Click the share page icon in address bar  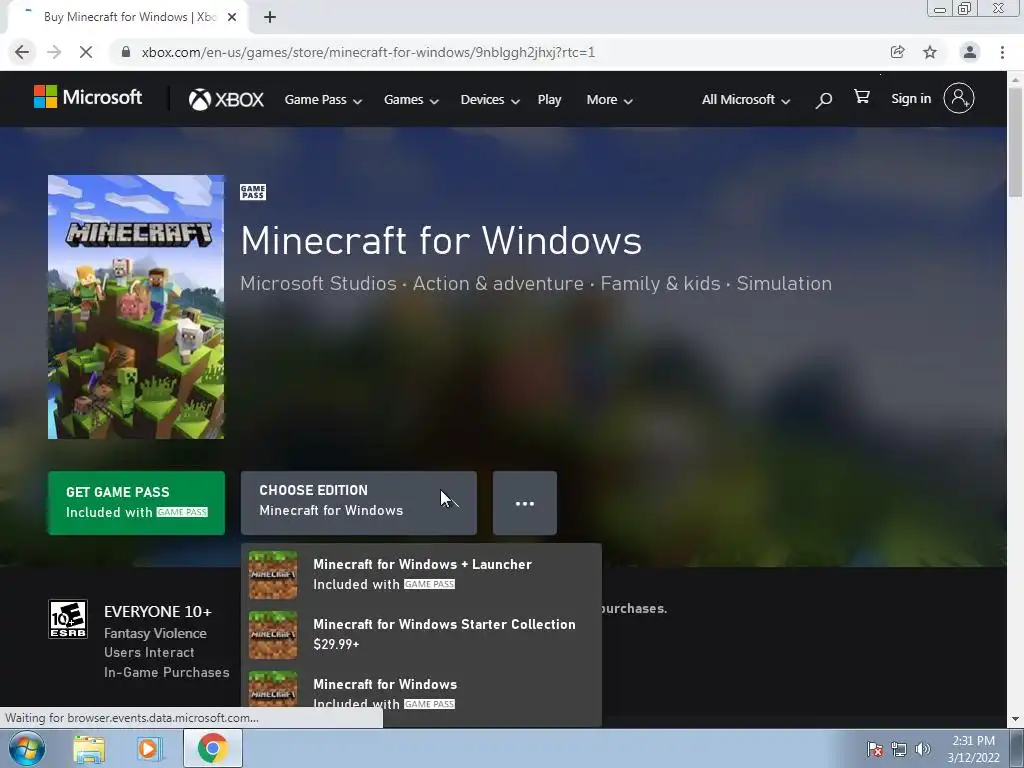point(897,52)
